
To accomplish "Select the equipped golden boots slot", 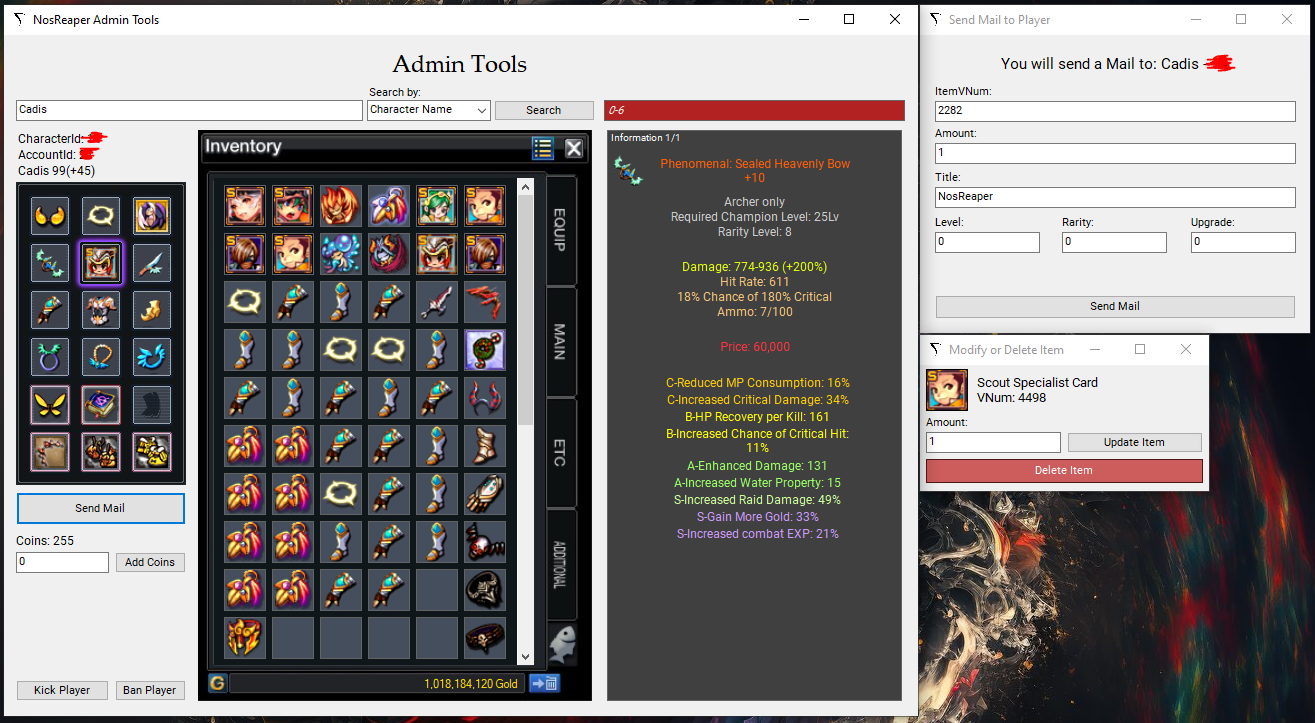I will tap(152, 309).
